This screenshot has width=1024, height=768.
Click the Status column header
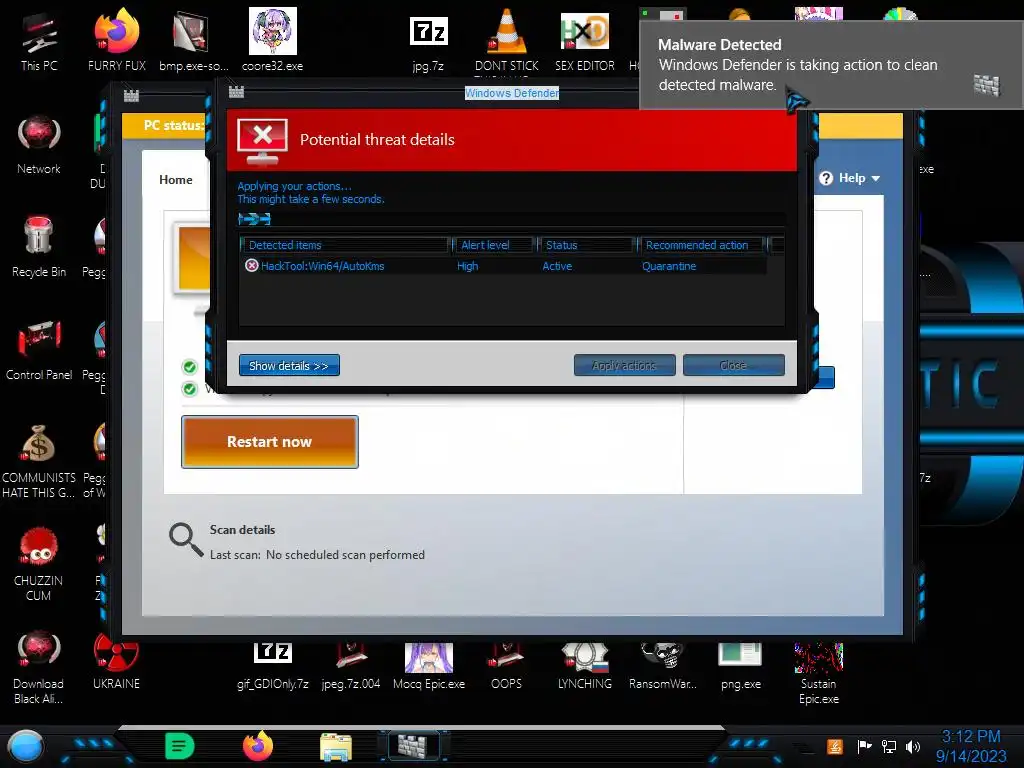click(586, 245)
